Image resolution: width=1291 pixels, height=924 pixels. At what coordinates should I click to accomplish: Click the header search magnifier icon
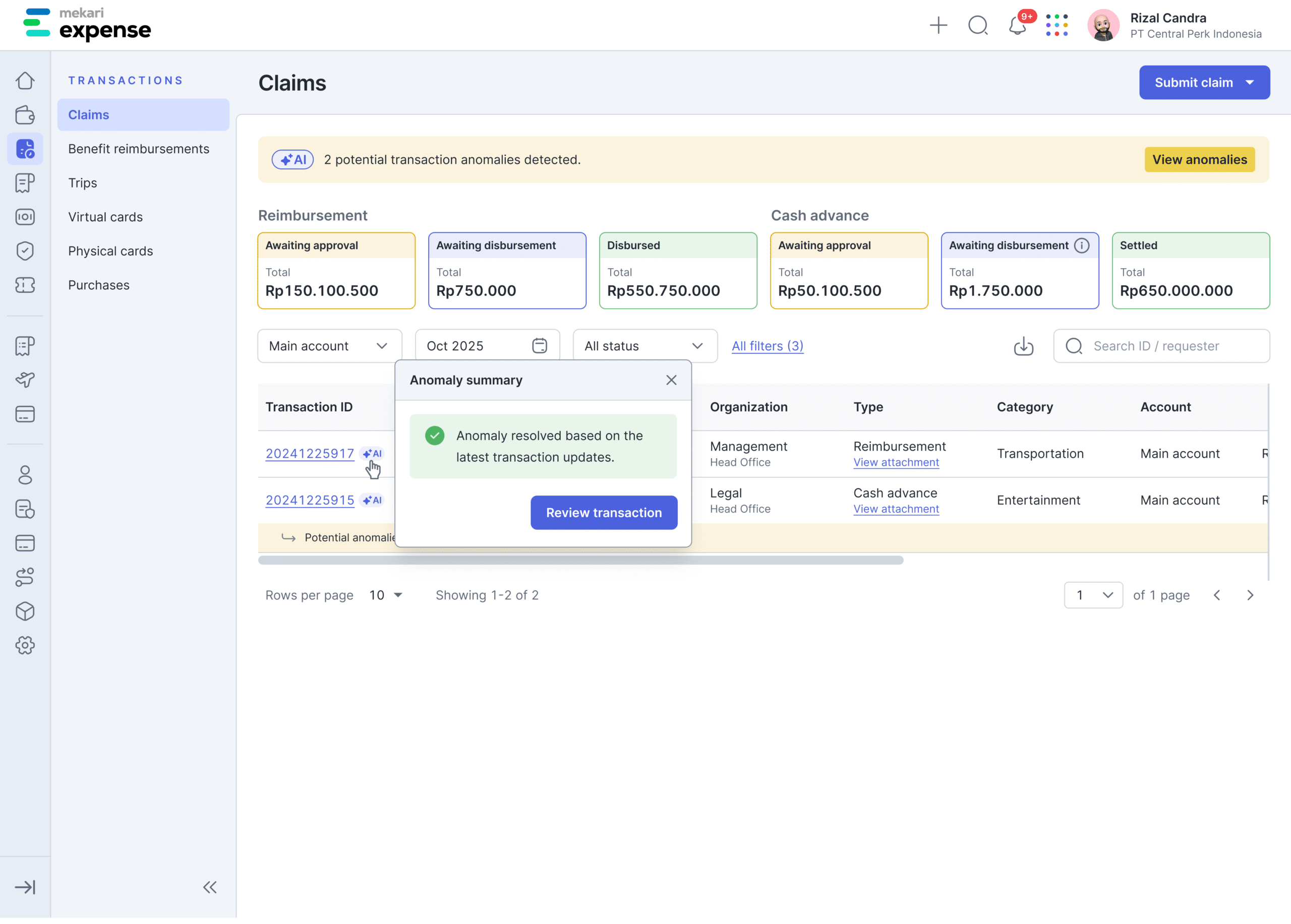click(x=978, y=26)
